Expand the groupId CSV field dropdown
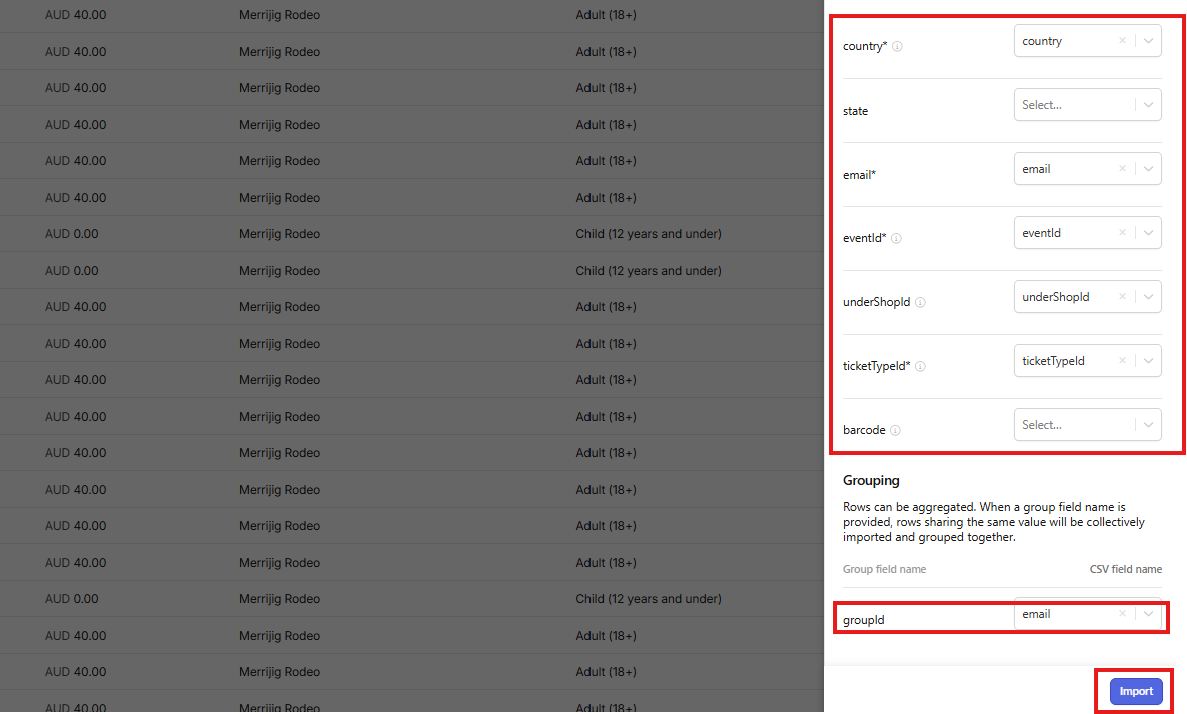Image resolution: width=1187 pixels, height=714 pixels. pyautogui.click(x=1148, y=614)
